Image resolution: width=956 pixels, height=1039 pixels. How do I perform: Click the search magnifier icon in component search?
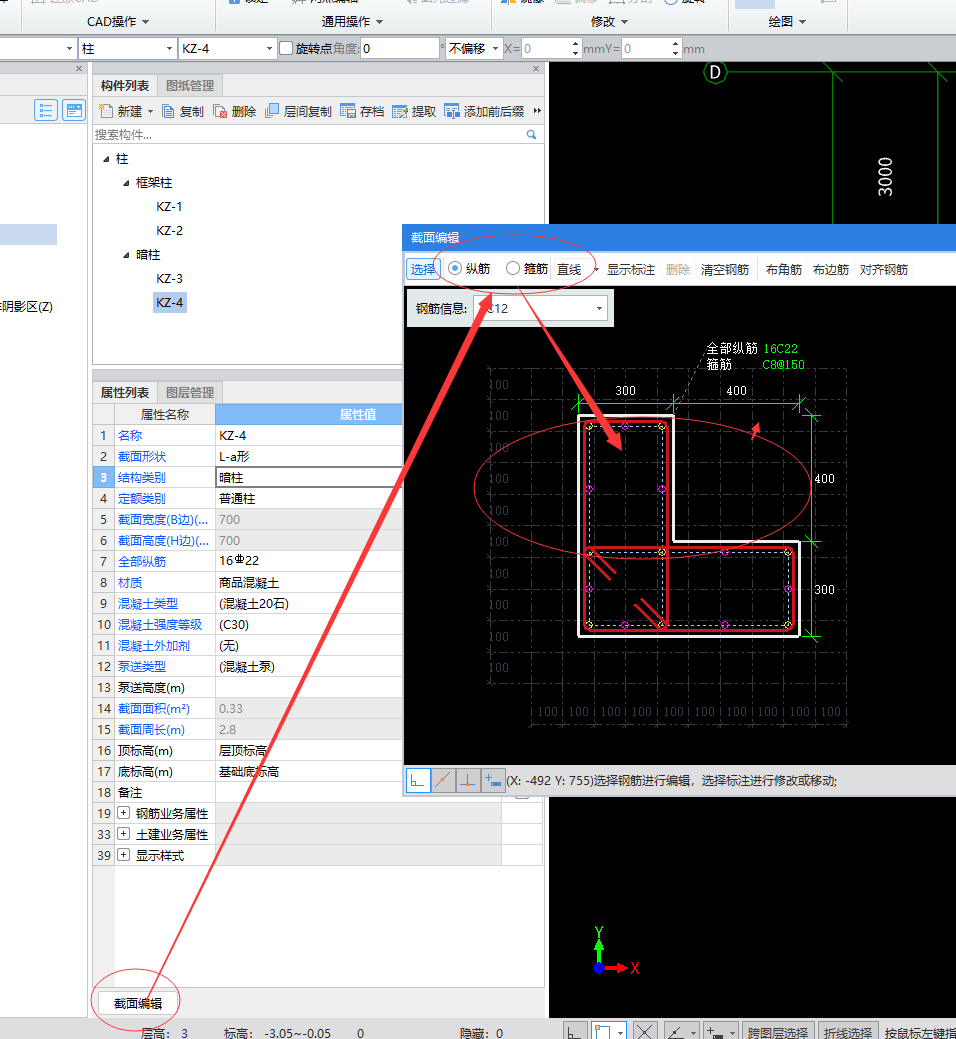[x=531, y=135]
